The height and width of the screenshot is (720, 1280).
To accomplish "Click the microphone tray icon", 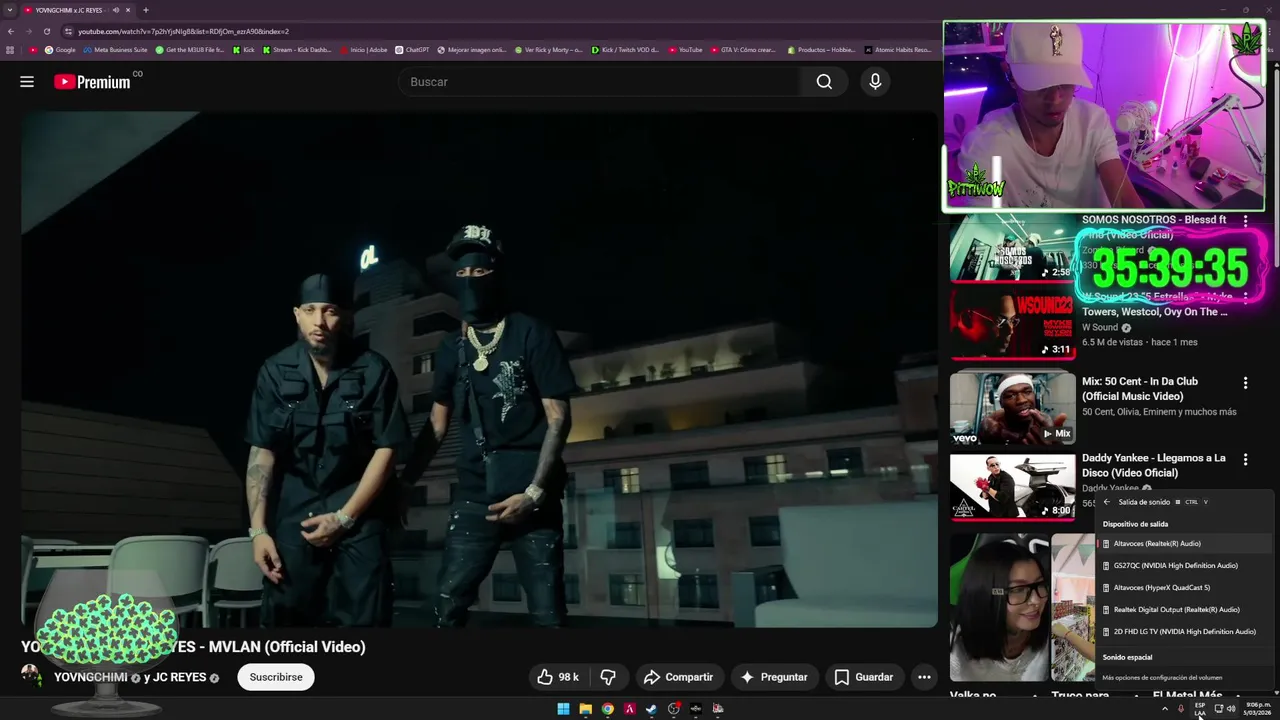I will [1181, 709].
